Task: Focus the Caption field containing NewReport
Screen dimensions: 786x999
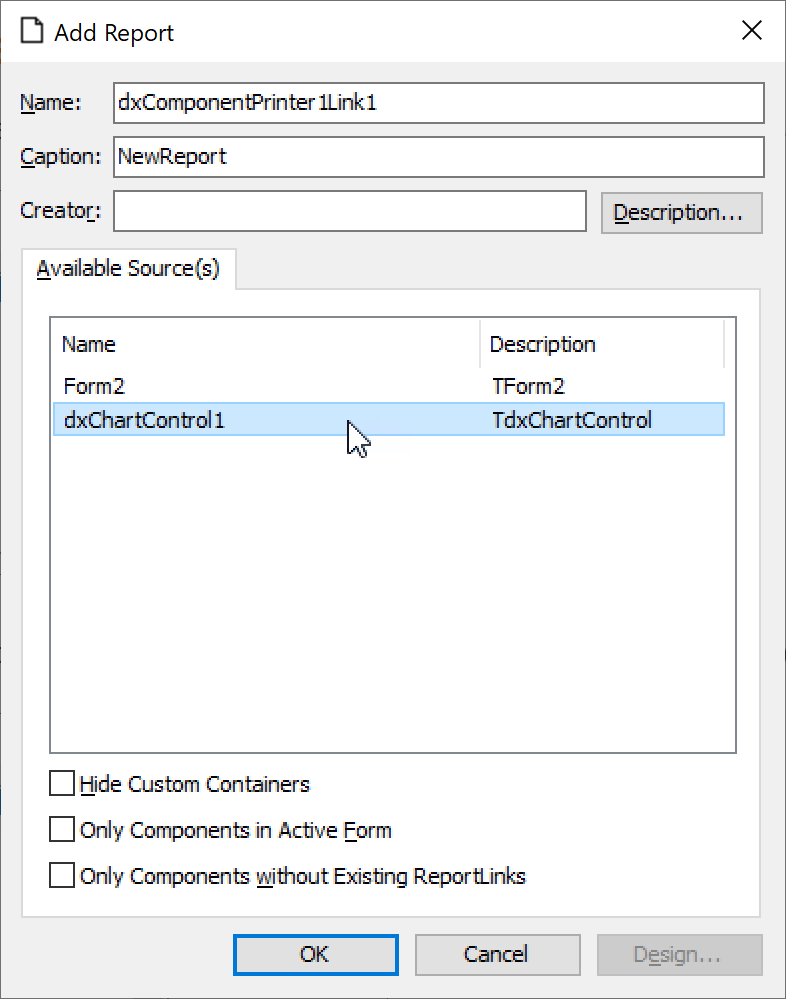Action: [x=438, y=157]
